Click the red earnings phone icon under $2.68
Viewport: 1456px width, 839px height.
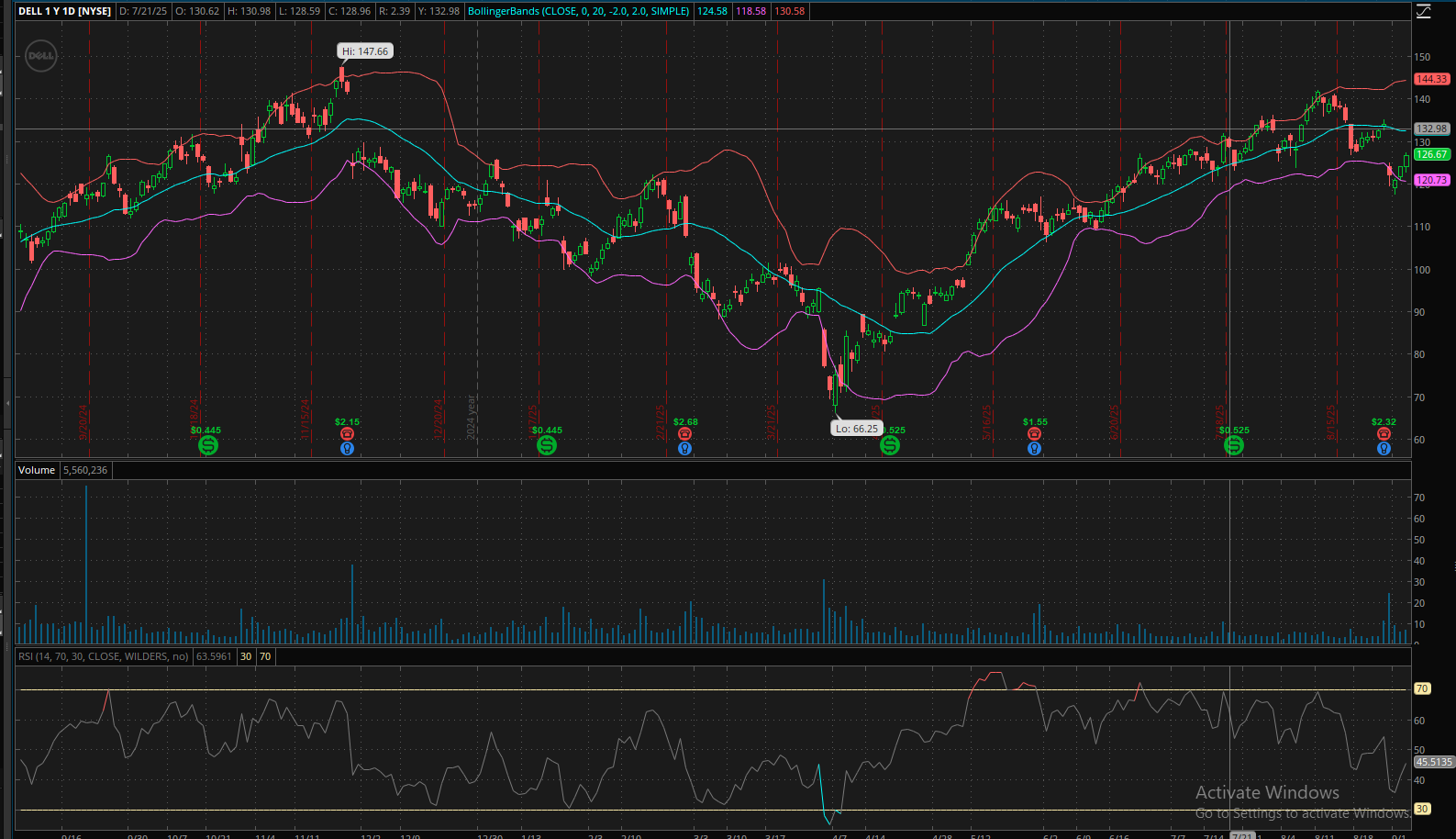684,434
